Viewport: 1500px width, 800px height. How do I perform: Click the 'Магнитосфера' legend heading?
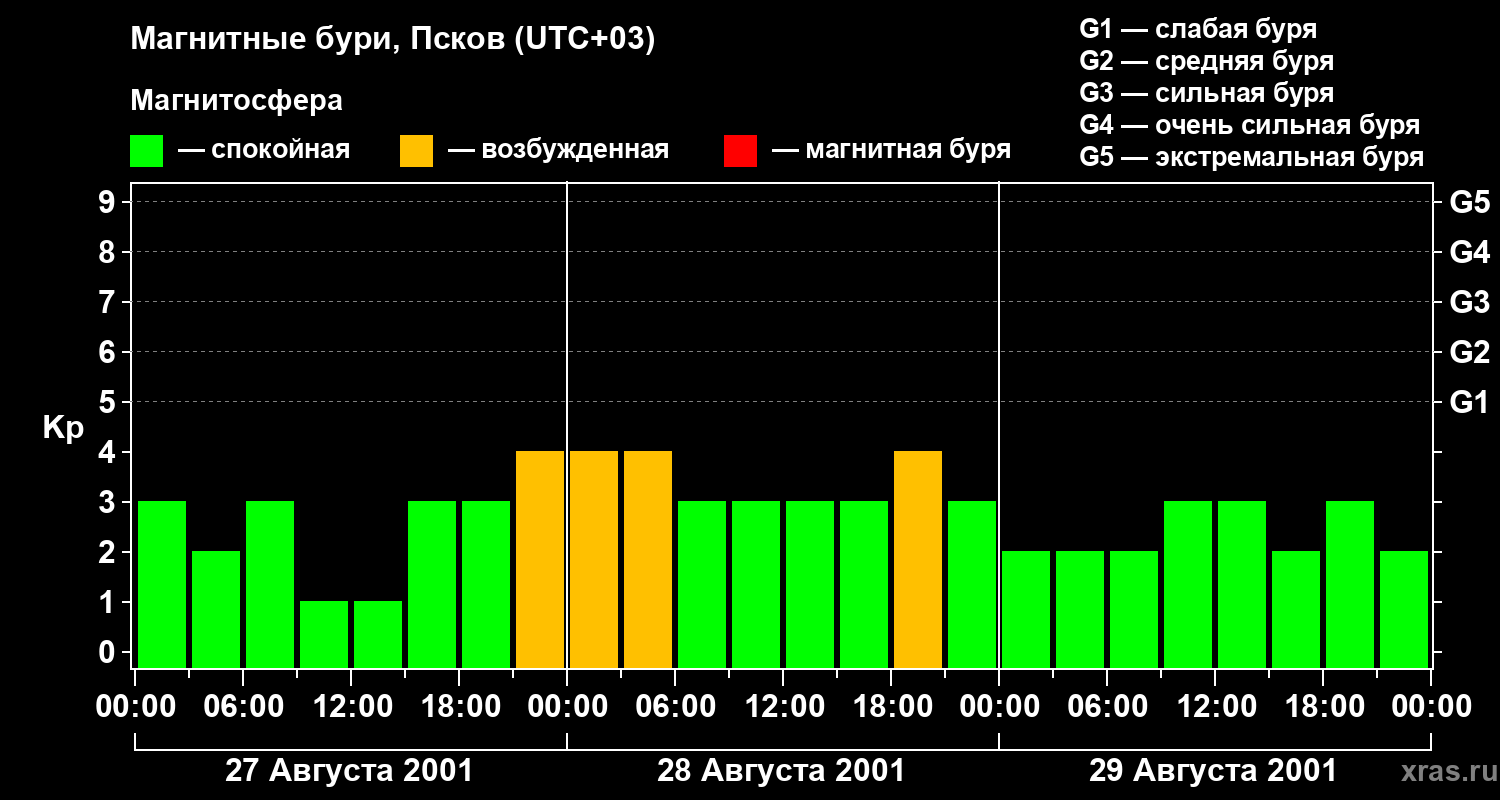tap(237, 101)
